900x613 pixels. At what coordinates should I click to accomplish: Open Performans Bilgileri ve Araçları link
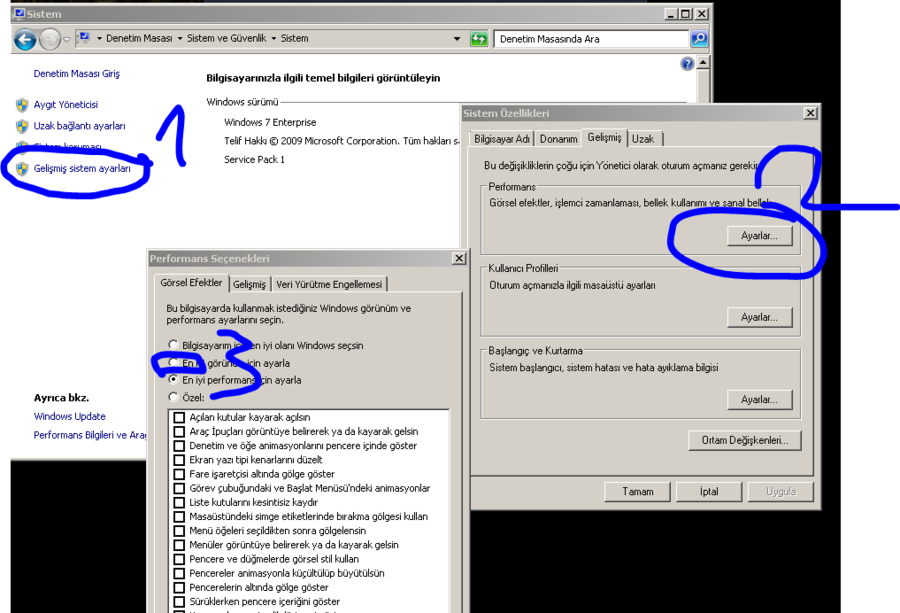pyautogui.click(x=90, y=435)
